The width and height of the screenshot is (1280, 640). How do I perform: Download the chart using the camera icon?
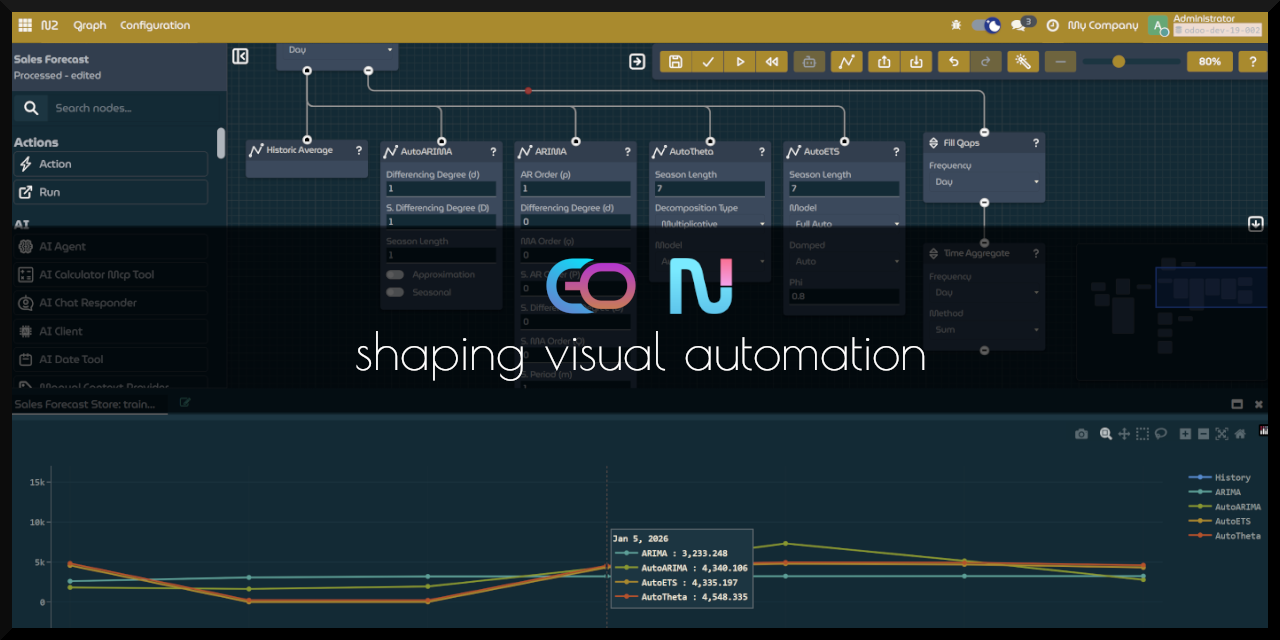(1081, 433)
